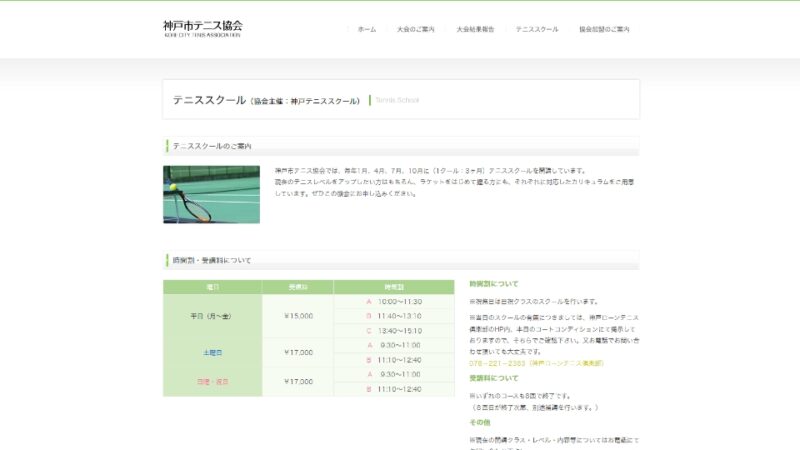Click the gray 'Tennis School' subtitle
The height and width of the screenshot is (450, 800).
[397, 100]
